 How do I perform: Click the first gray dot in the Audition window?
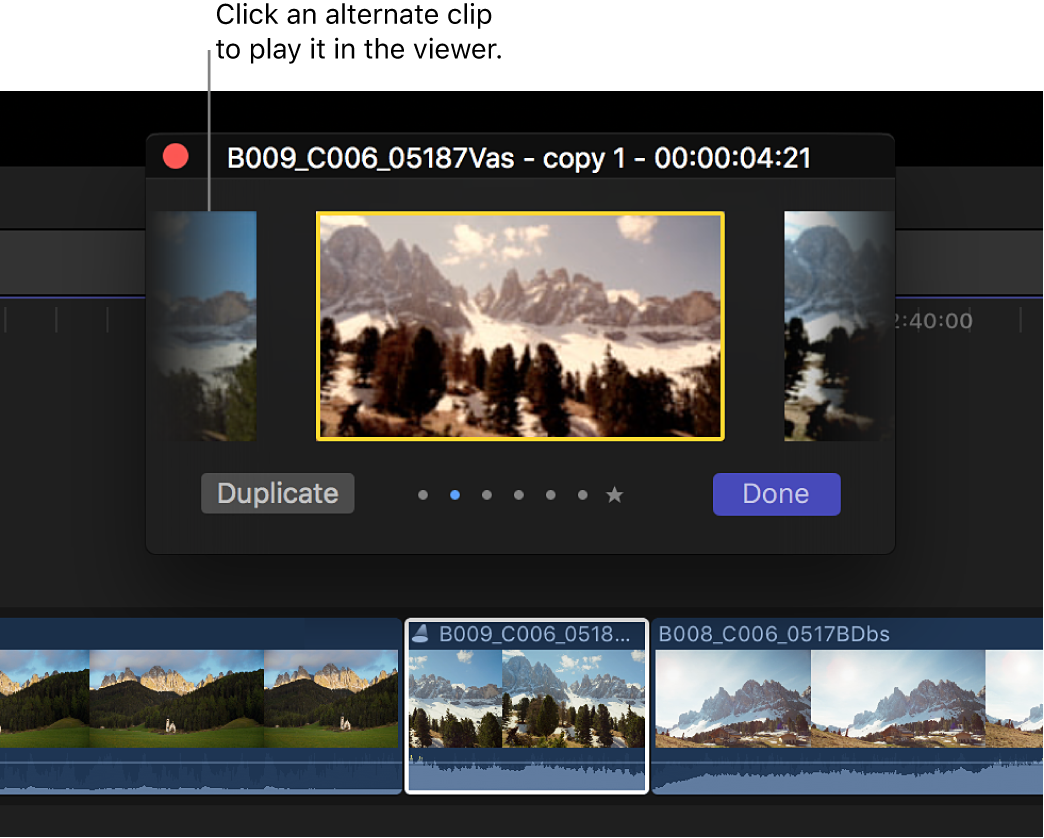click(x=423, y=494)
